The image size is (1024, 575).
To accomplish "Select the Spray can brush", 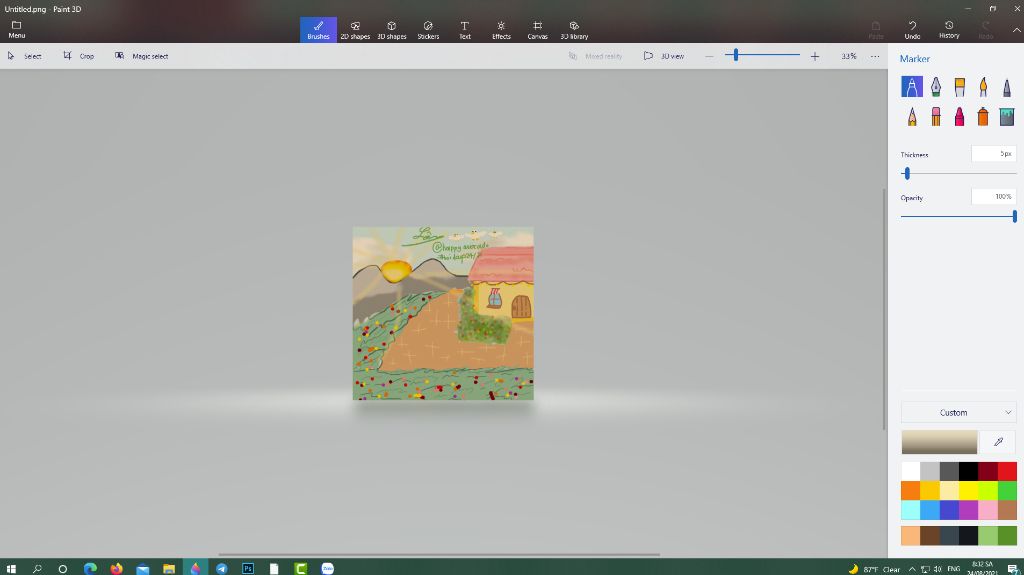I will 983,116.
